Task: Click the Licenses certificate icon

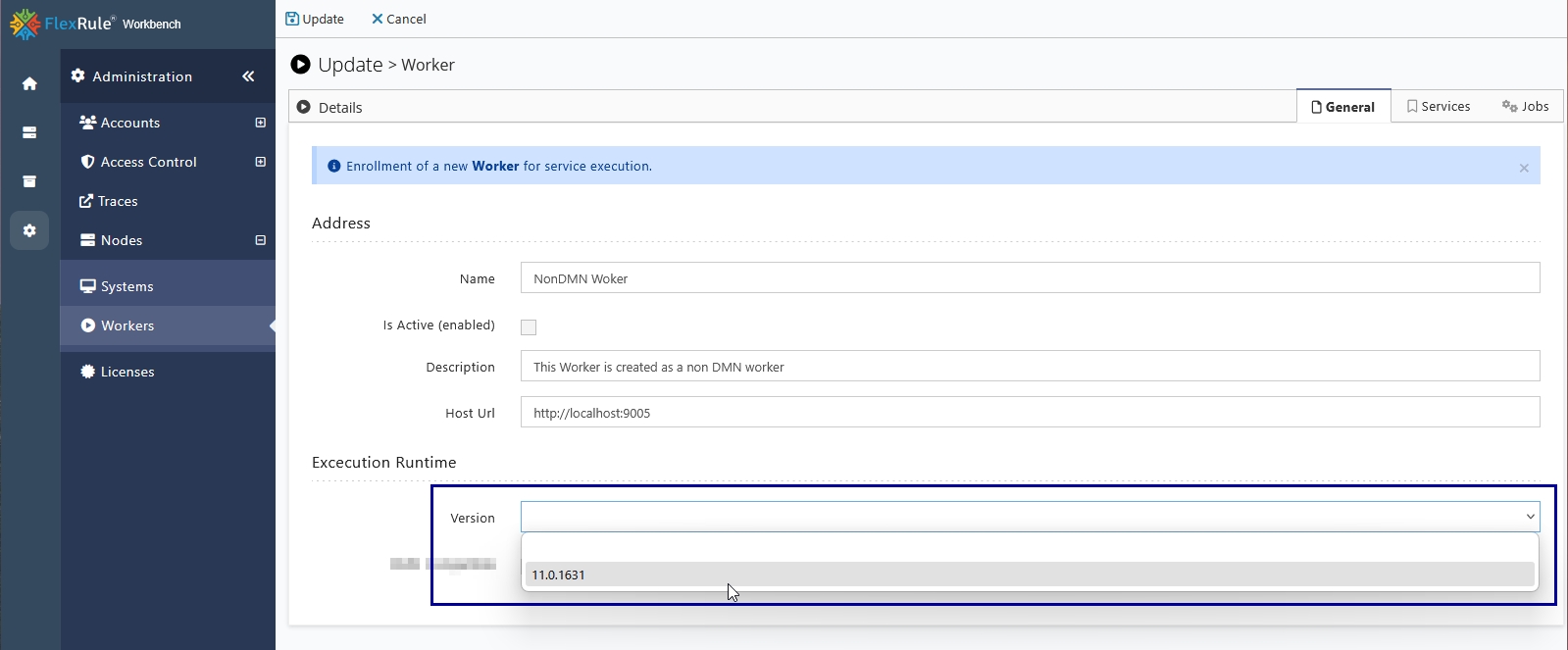Action: 88,371
